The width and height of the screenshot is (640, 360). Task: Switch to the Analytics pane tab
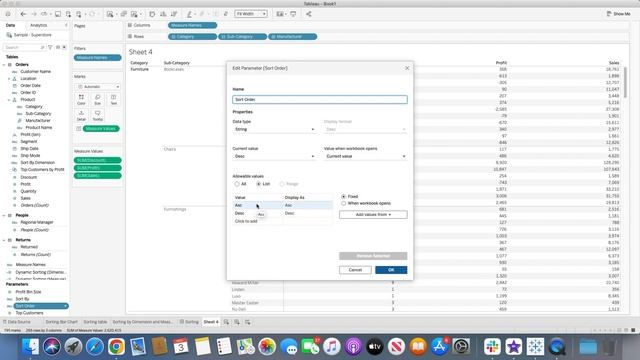(x=39, y=25)
